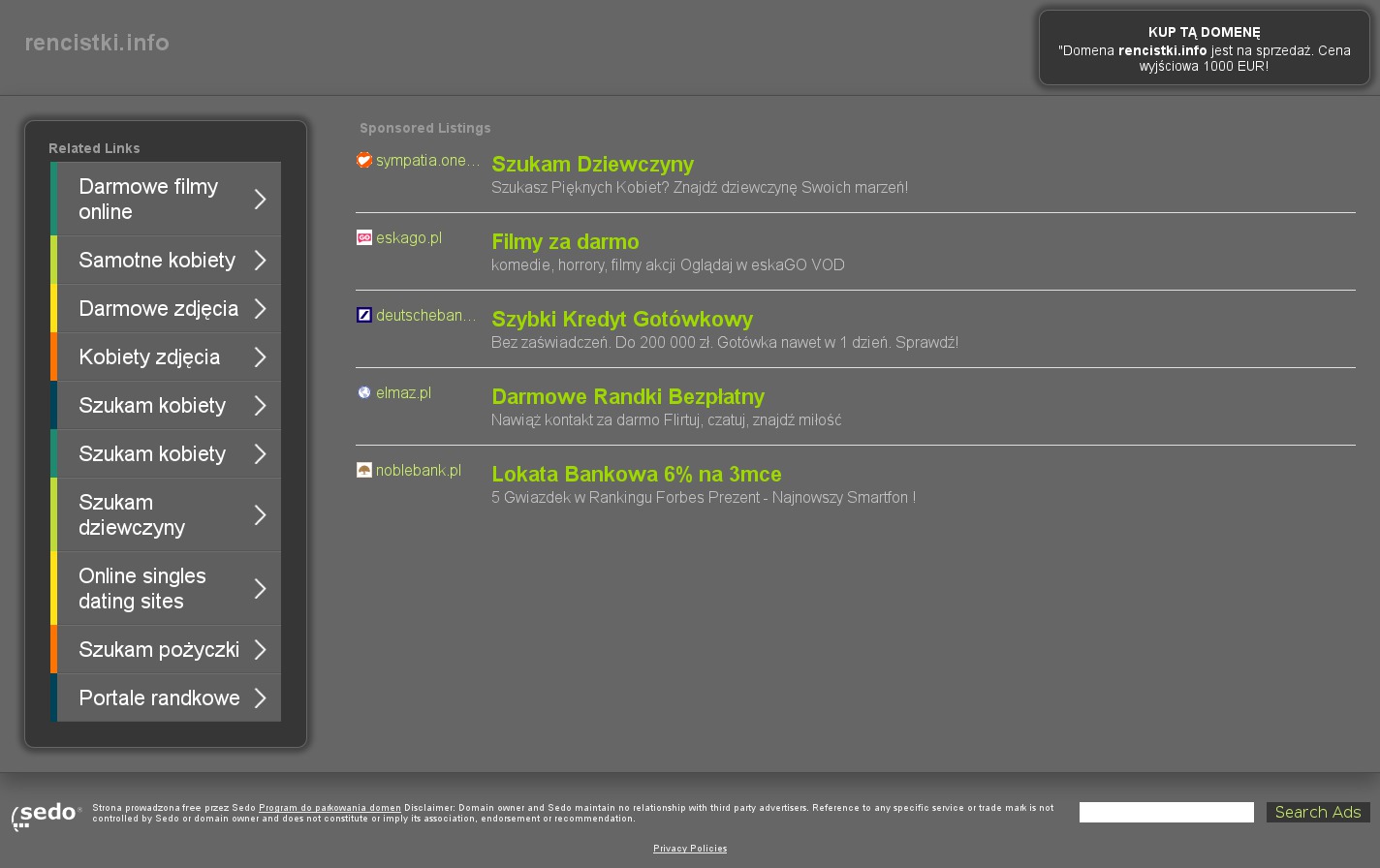This screenshot has height=868, width=1380.
Task: Open the Szukam Dziewczyny sponsored listing
Action: coord(592,165)
